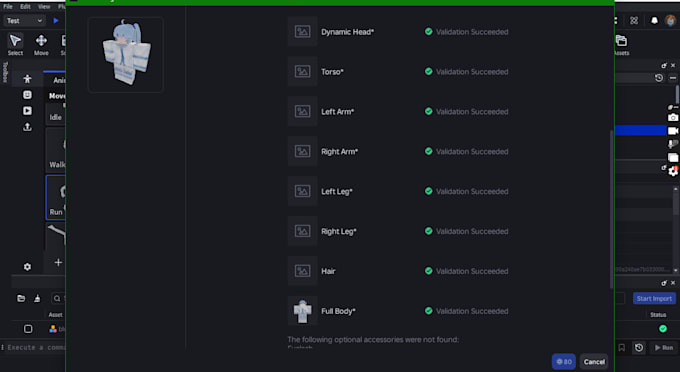Click the Torso* label
This screenshot has width=680, height=372.
(x=332, y=72)
